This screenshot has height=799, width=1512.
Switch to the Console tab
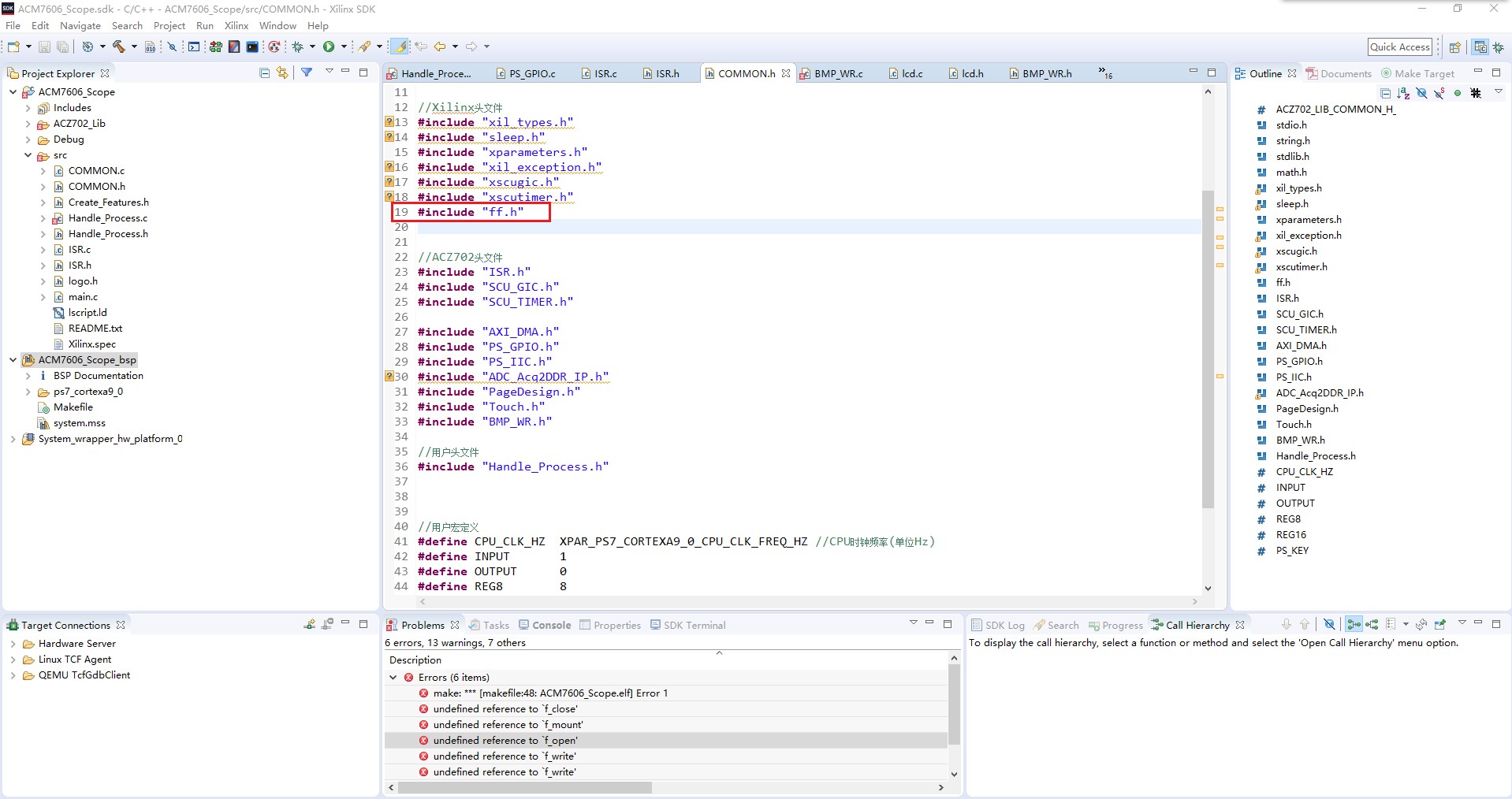[545, 625]
